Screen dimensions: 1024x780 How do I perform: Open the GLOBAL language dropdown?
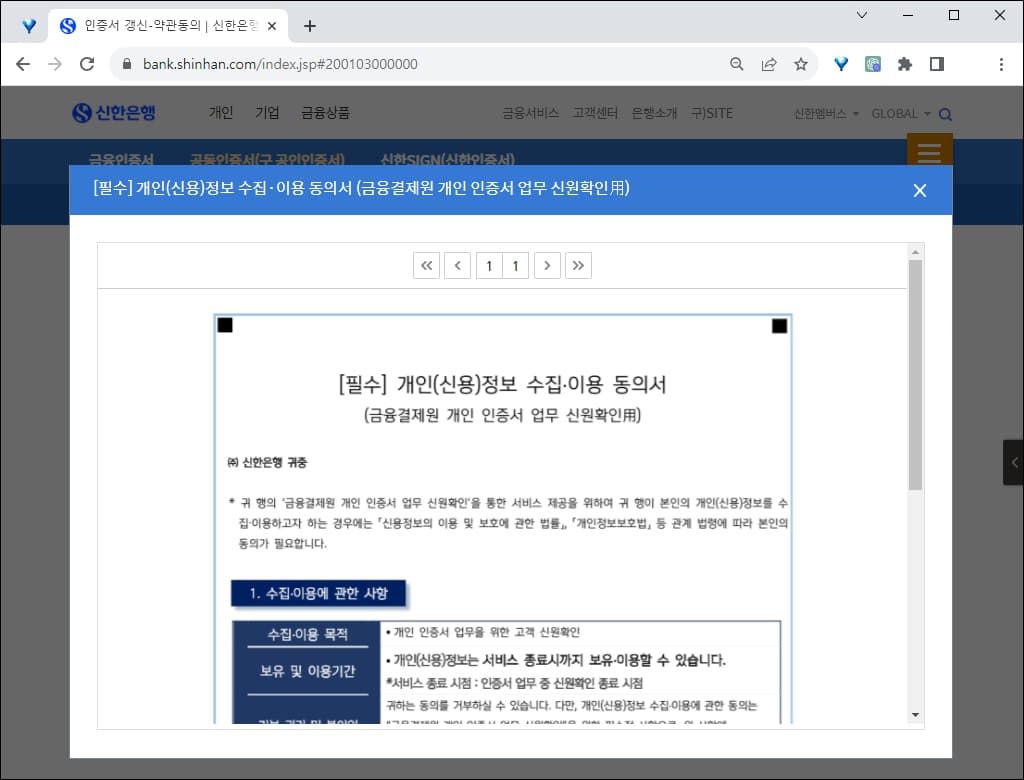(898, 114)
